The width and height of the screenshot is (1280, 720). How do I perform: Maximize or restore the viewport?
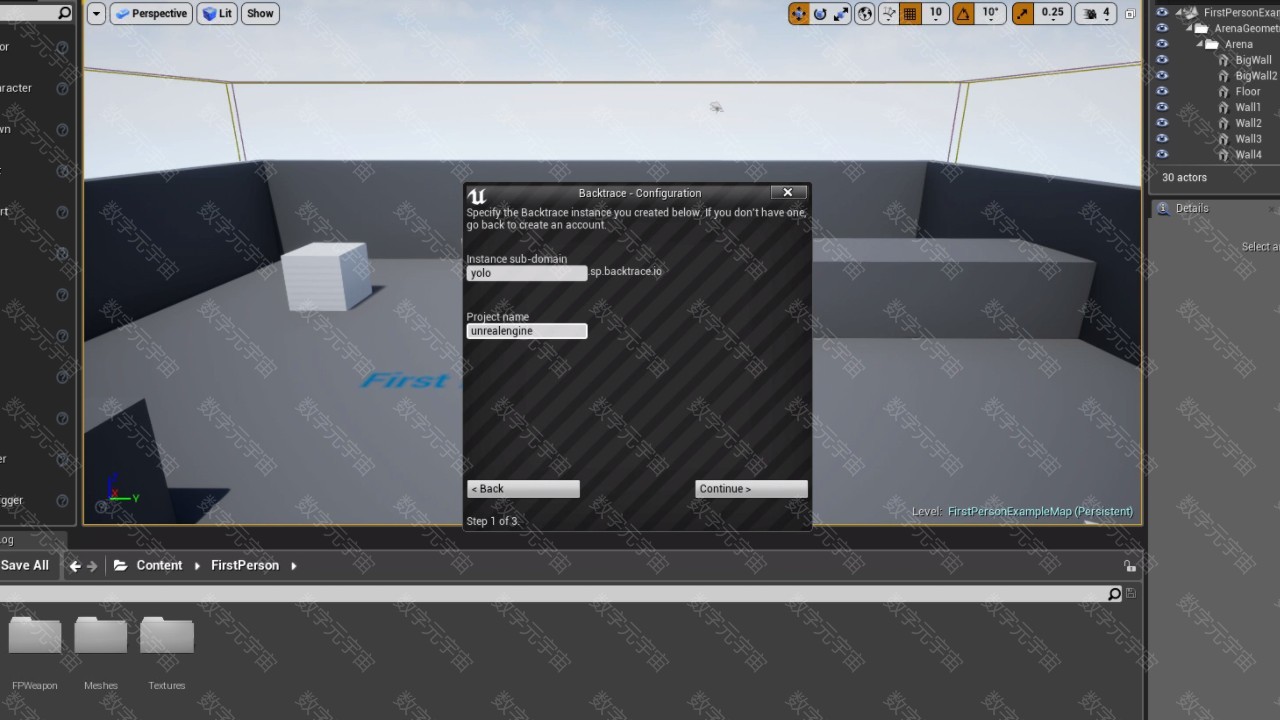coord(1130,14)
